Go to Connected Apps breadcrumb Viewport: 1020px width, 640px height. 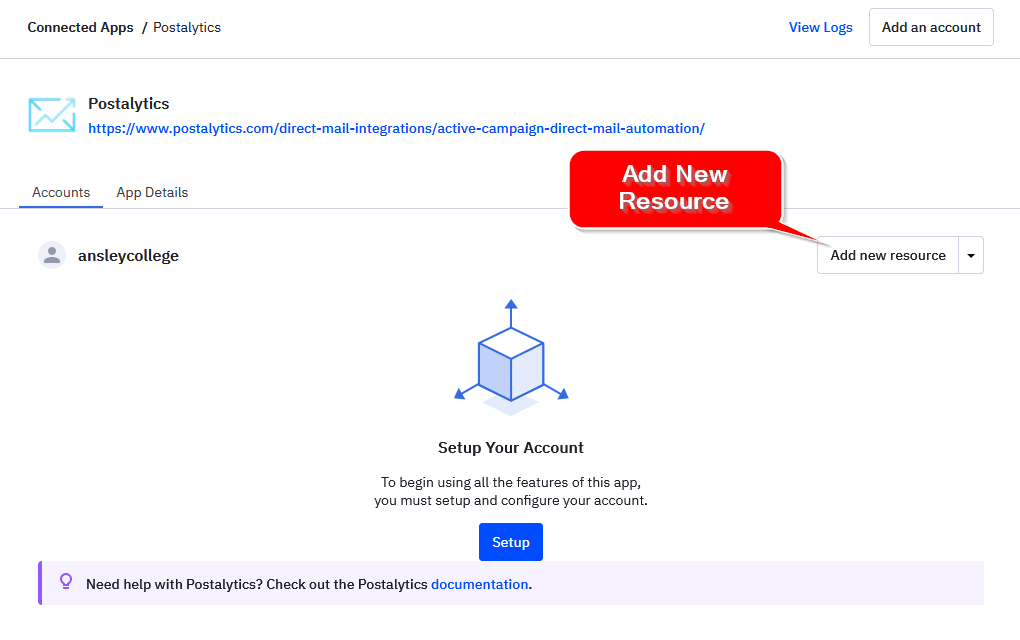point(80,27)
